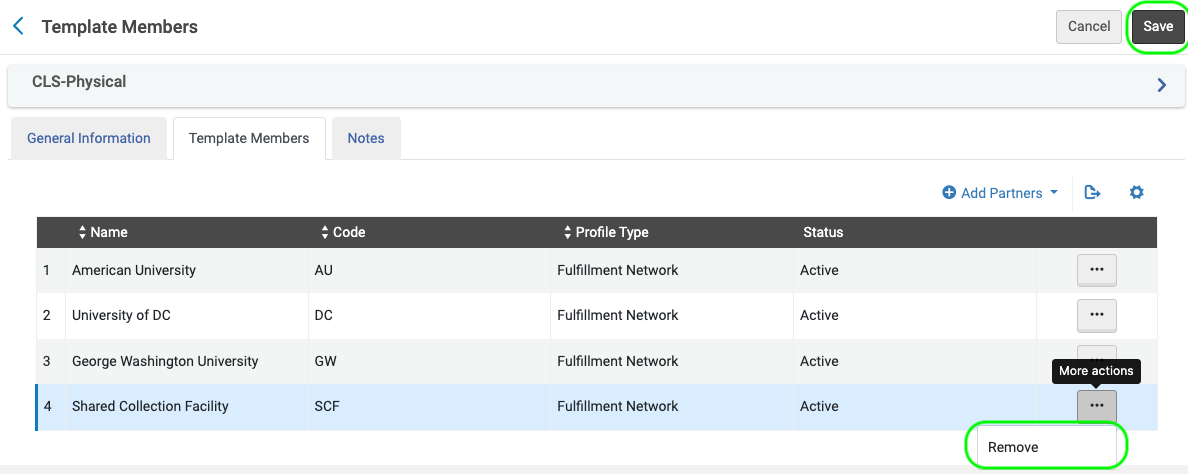1188x474 pixels.
Task: Open the table settings gear icon
Action: tap(1136, 193)
